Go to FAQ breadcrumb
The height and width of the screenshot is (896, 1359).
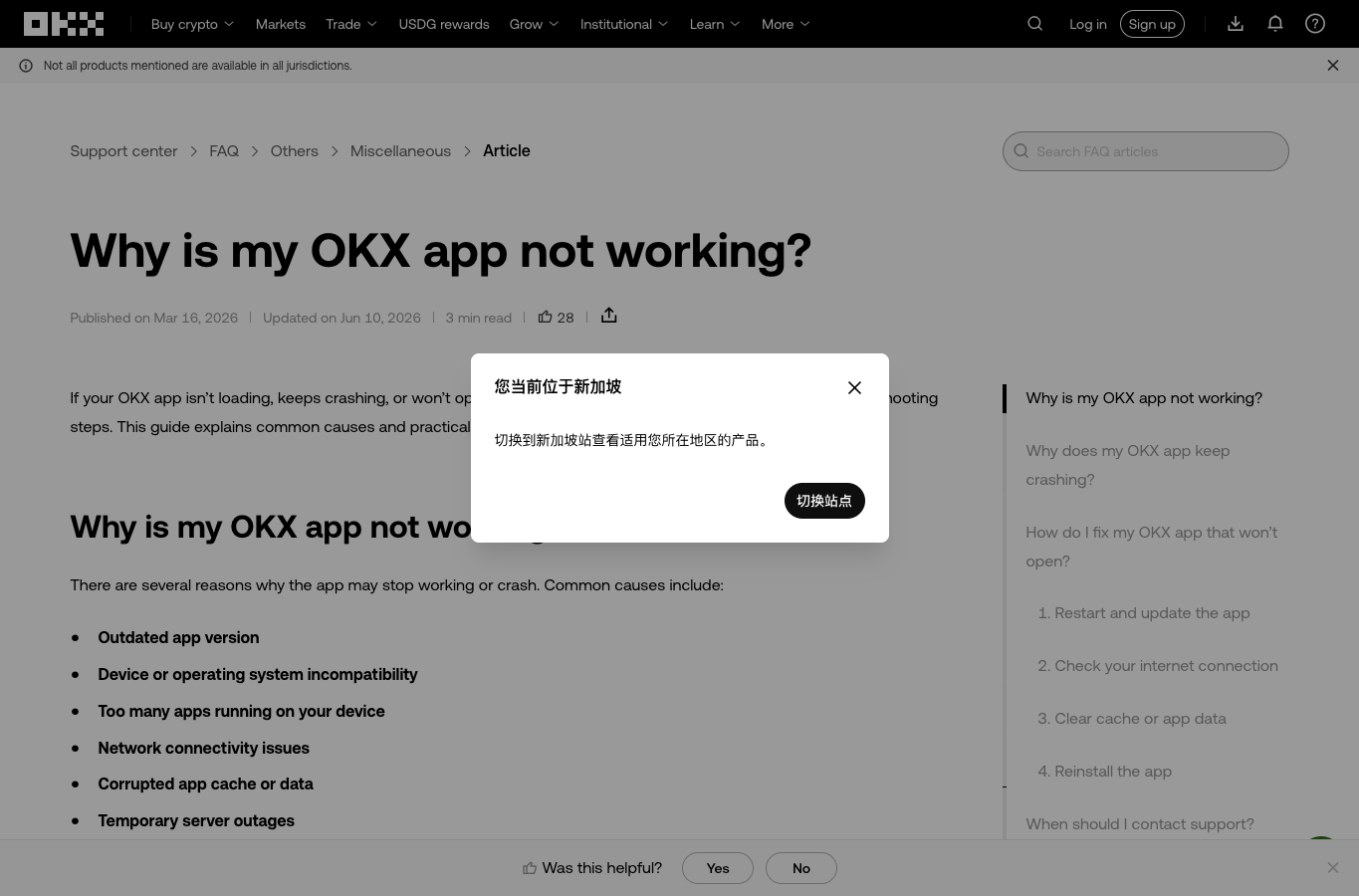224,151
